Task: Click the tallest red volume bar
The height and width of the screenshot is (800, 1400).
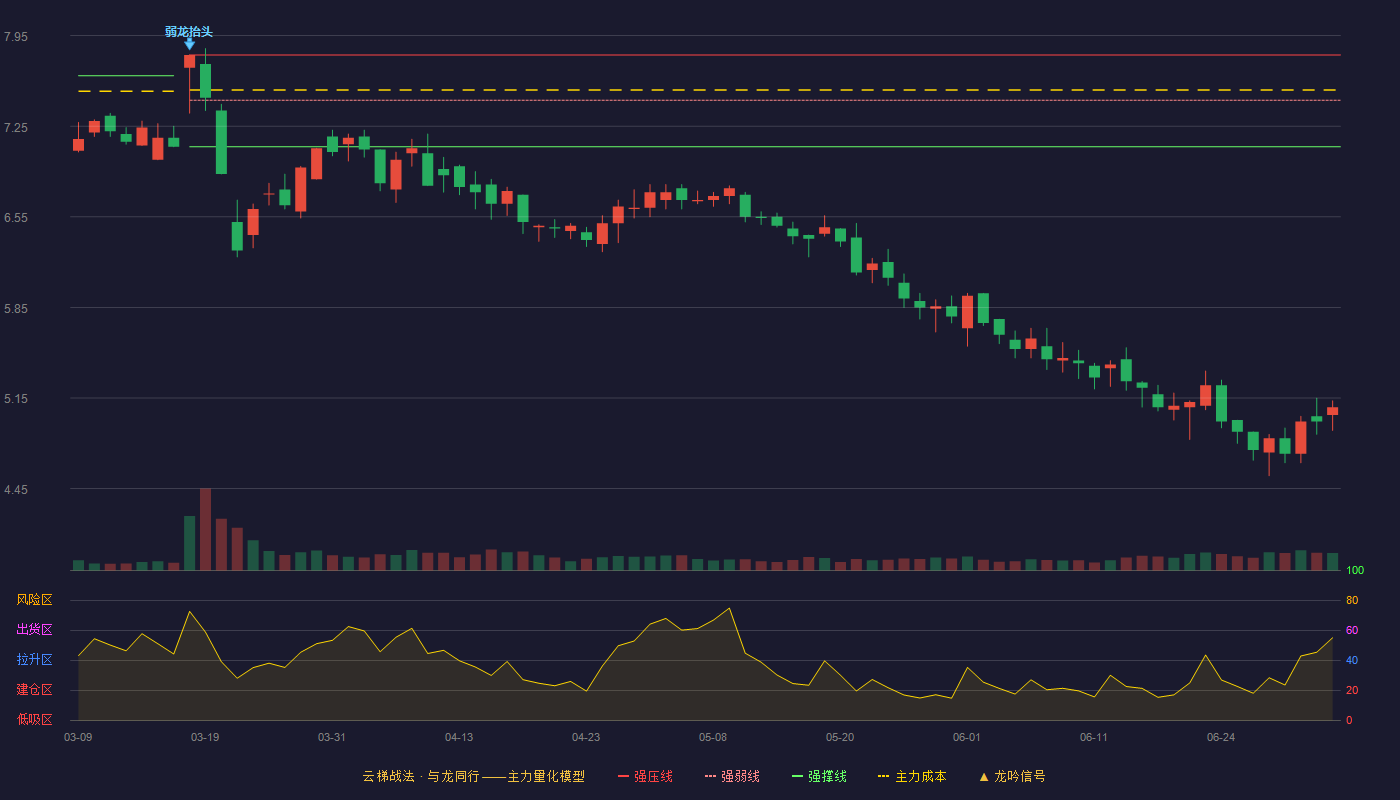Action: [x=205, y=529]
